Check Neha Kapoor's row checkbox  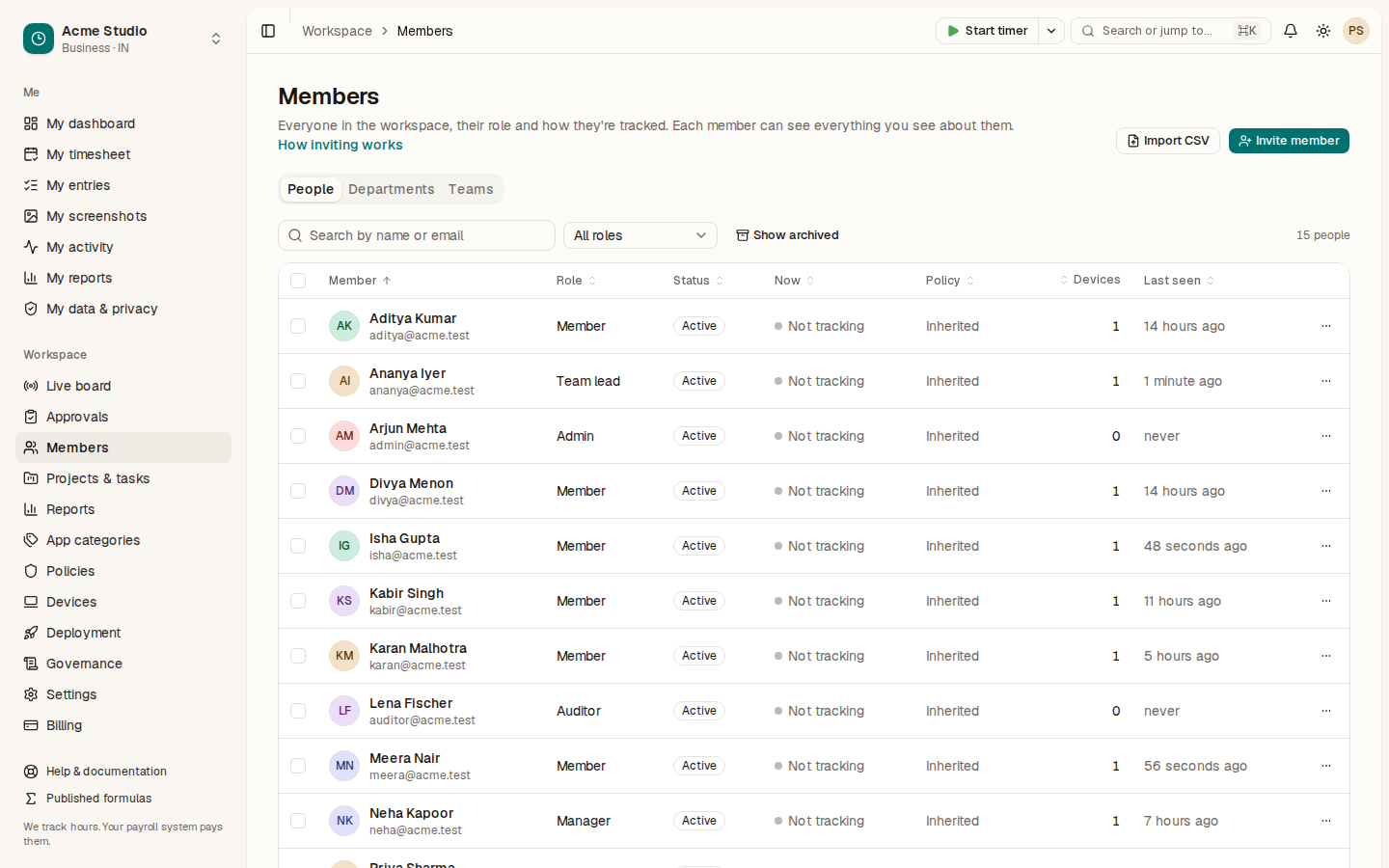click(298, 821)
